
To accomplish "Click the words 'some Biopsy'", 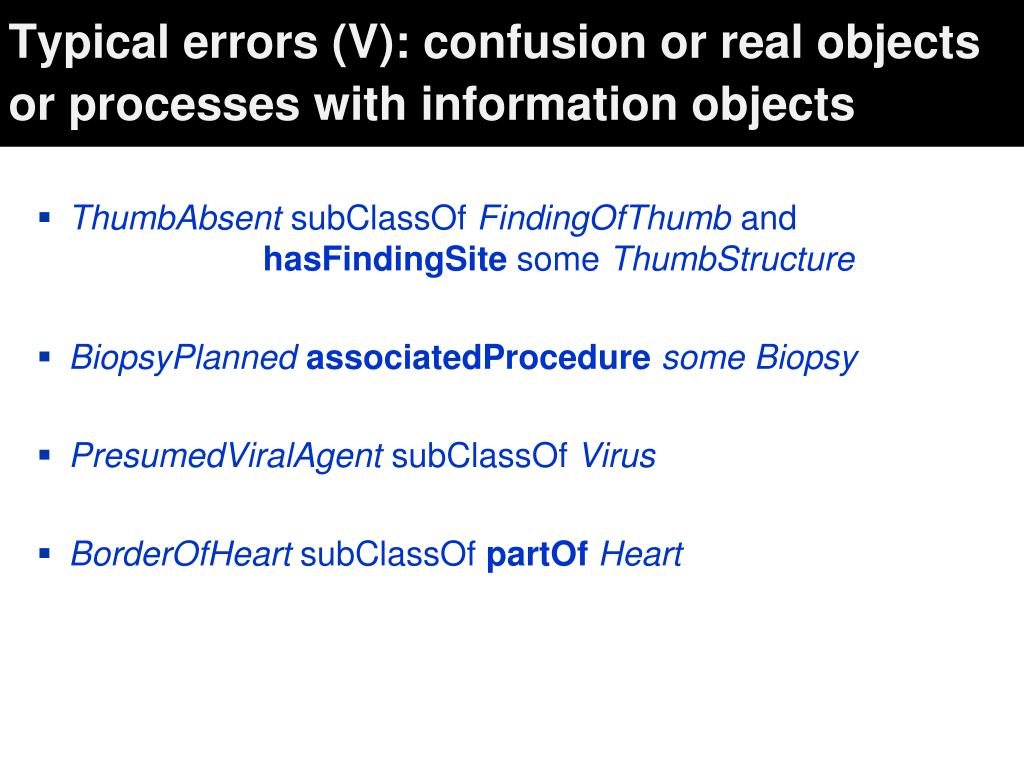I will click(760, 358).
